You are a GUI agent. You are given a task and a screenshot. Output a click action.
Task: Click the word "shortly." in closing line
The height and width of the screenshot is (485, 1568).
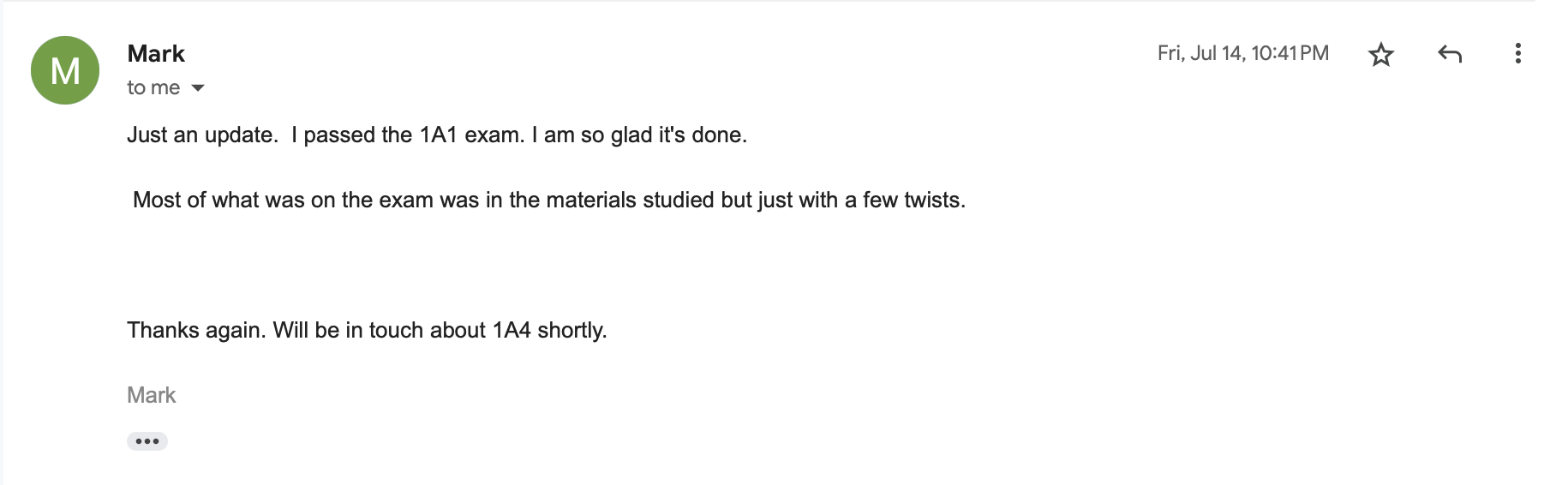572,331
